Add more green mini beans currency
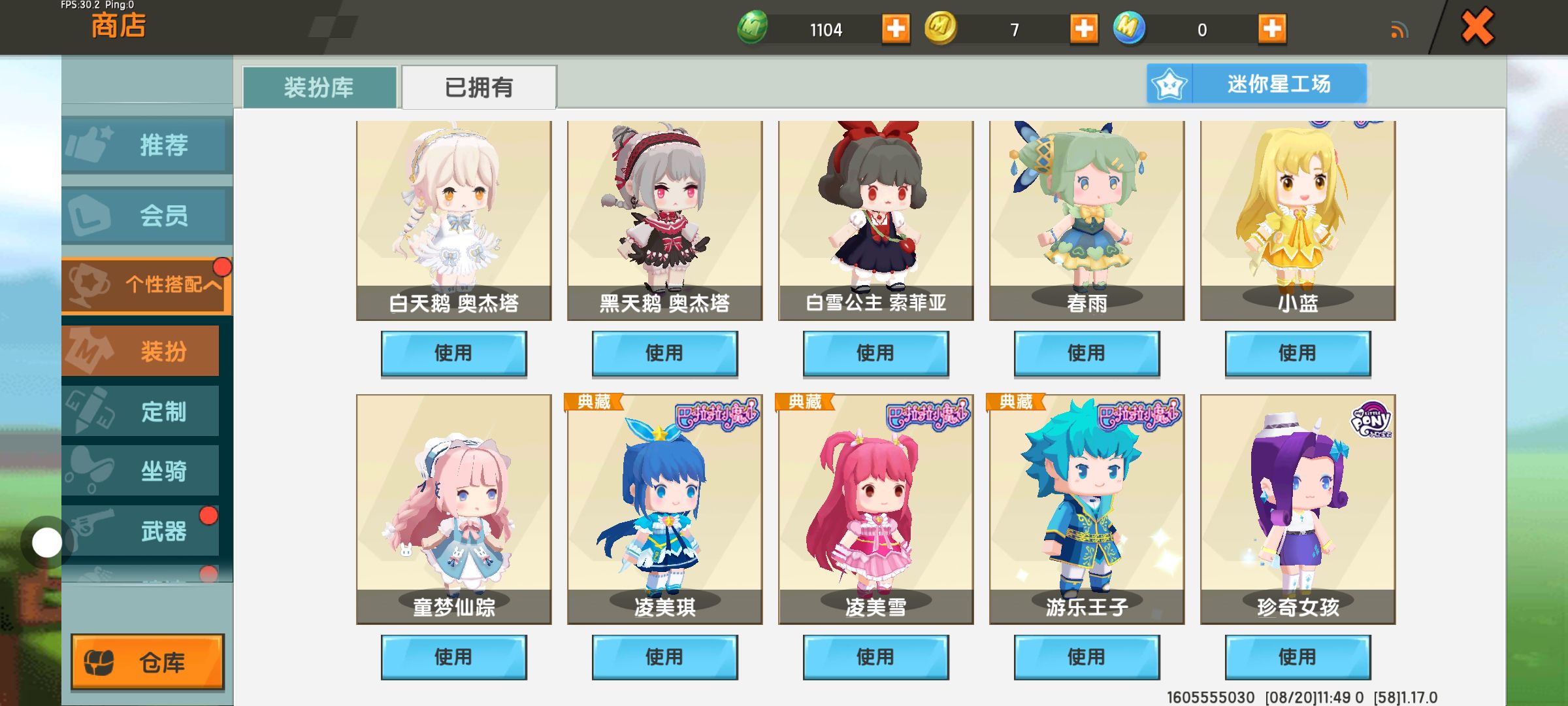Viewport: 1568px width, 706px height. 896,29
